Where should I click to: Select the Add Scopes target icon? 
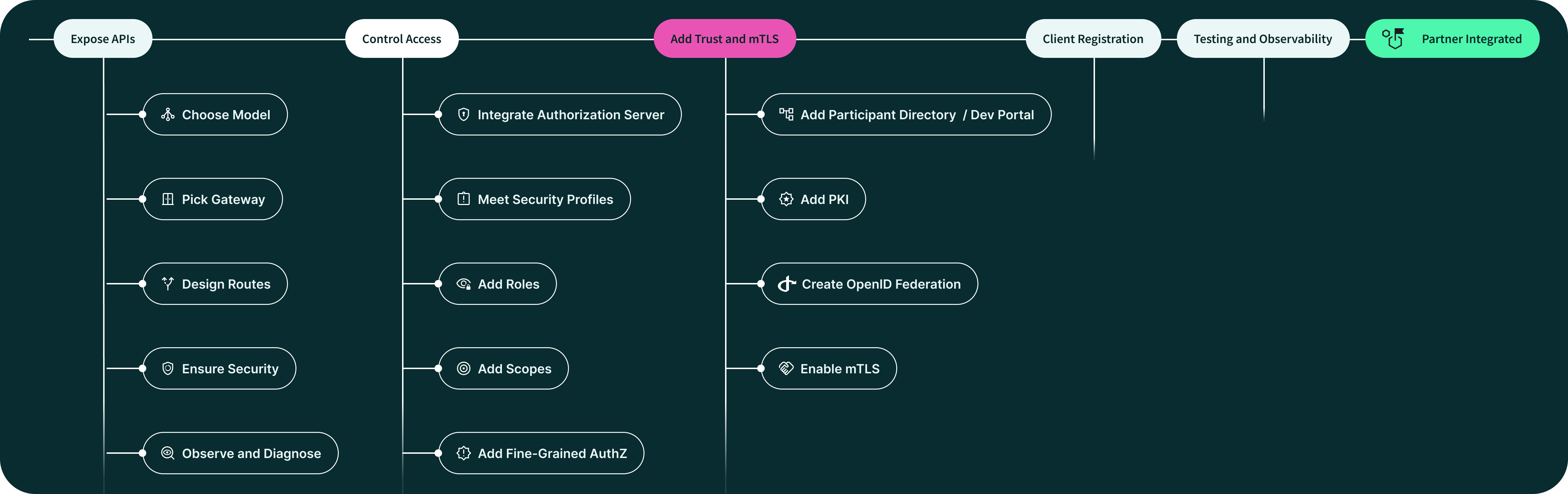(464, 368)
